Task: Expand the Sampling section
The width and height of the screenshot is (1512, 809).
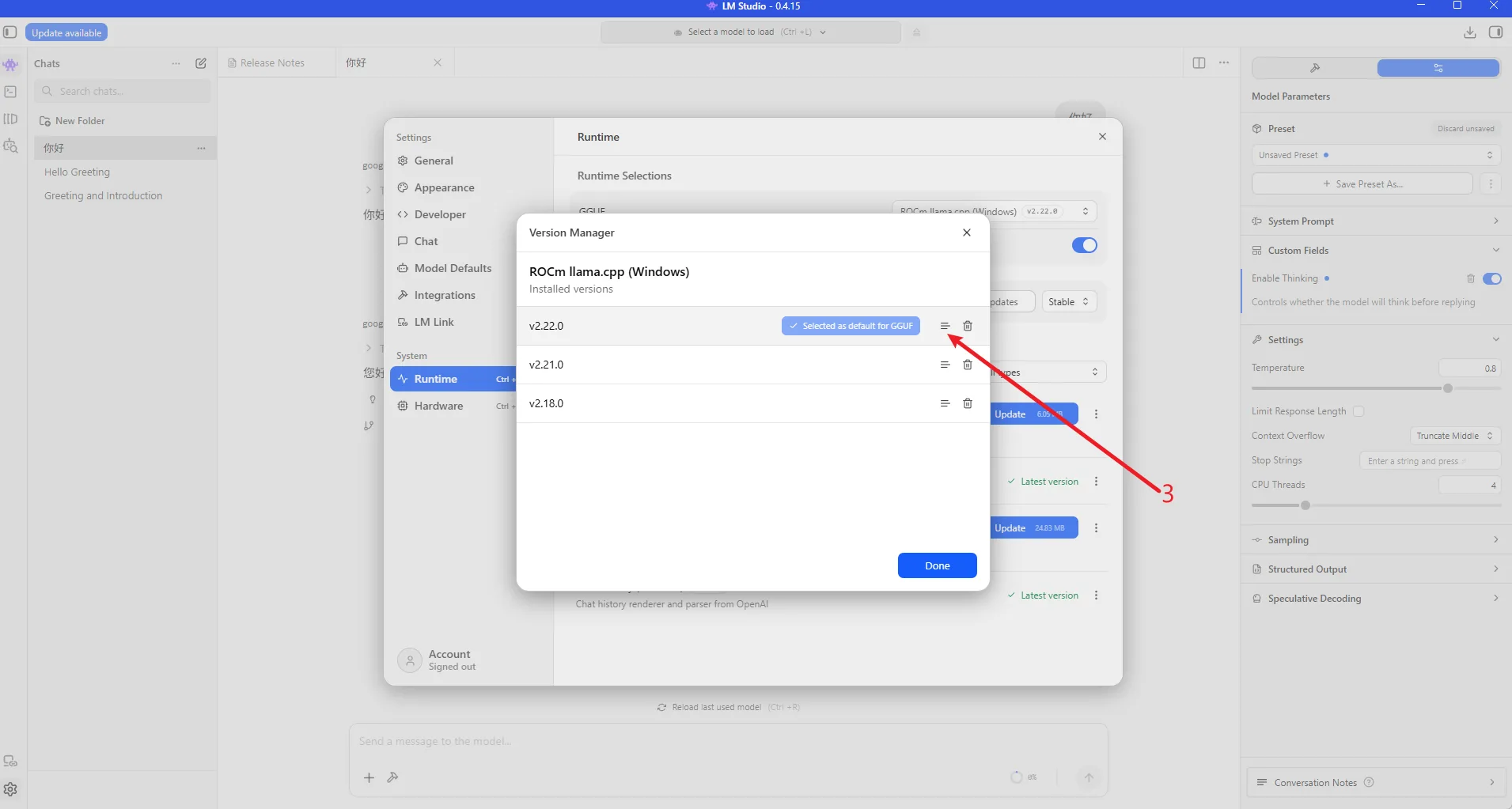Action: click(x=1376, y=540)
